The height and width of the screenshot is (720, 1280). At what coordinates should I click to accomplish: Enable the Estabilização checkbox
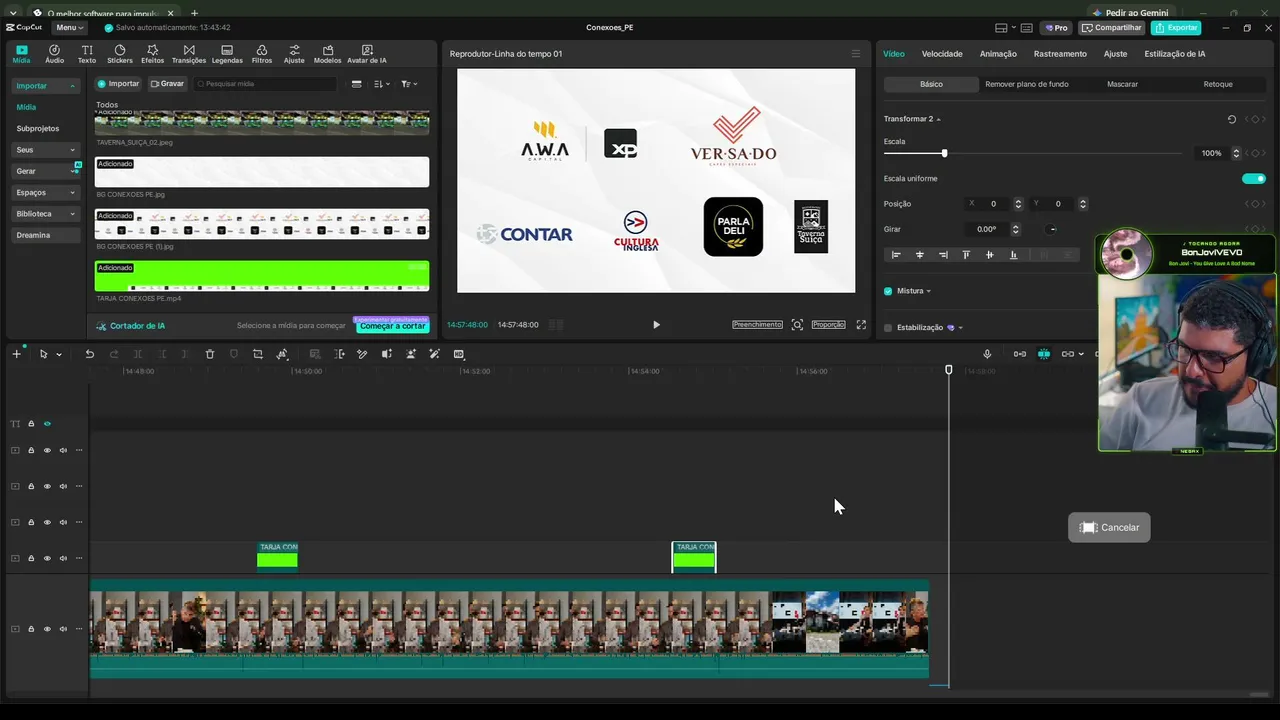[888, 328]
